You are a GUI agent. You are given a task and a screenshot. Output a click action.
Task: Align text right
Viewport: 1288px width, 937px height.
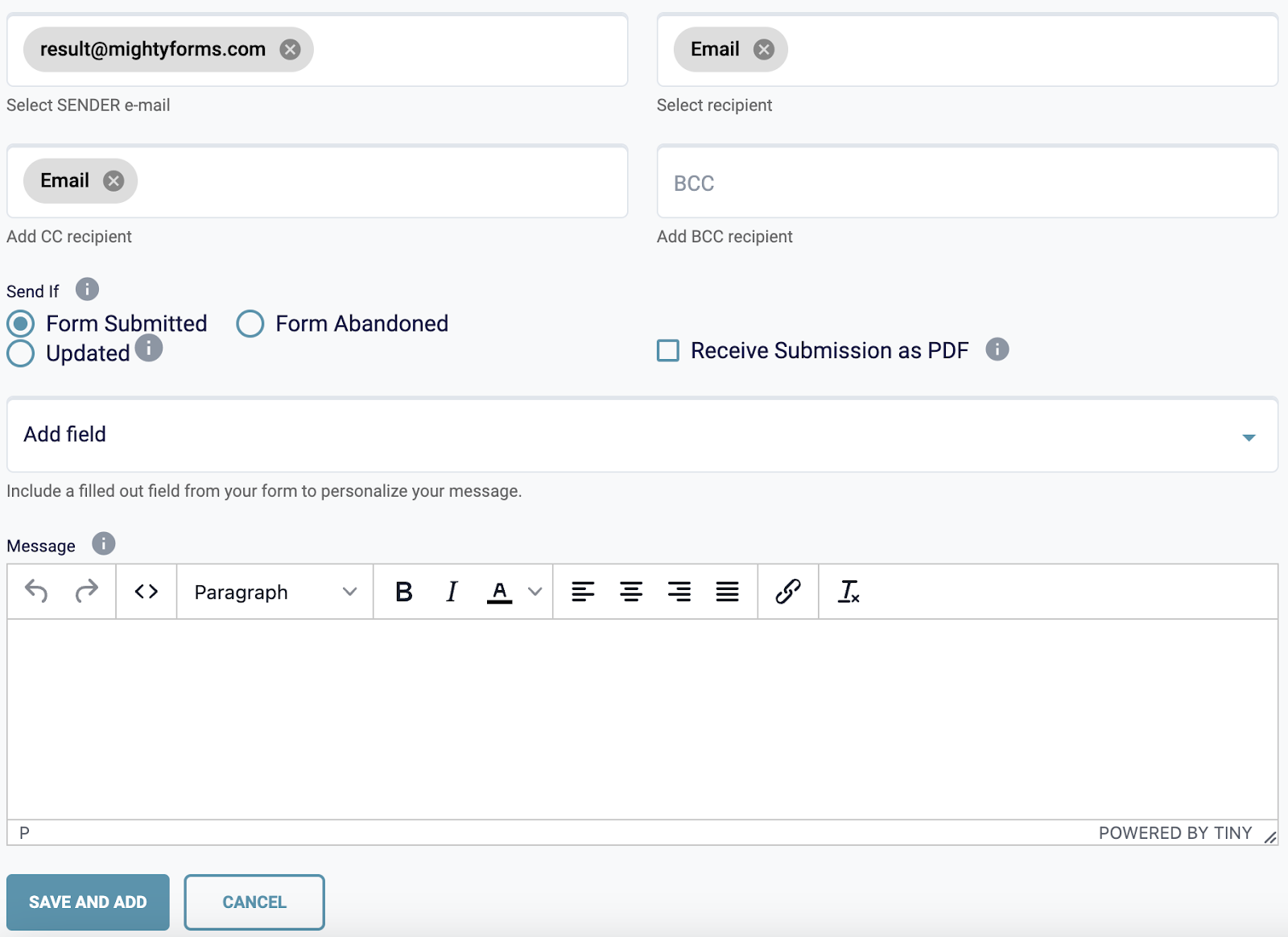(679, 592)
